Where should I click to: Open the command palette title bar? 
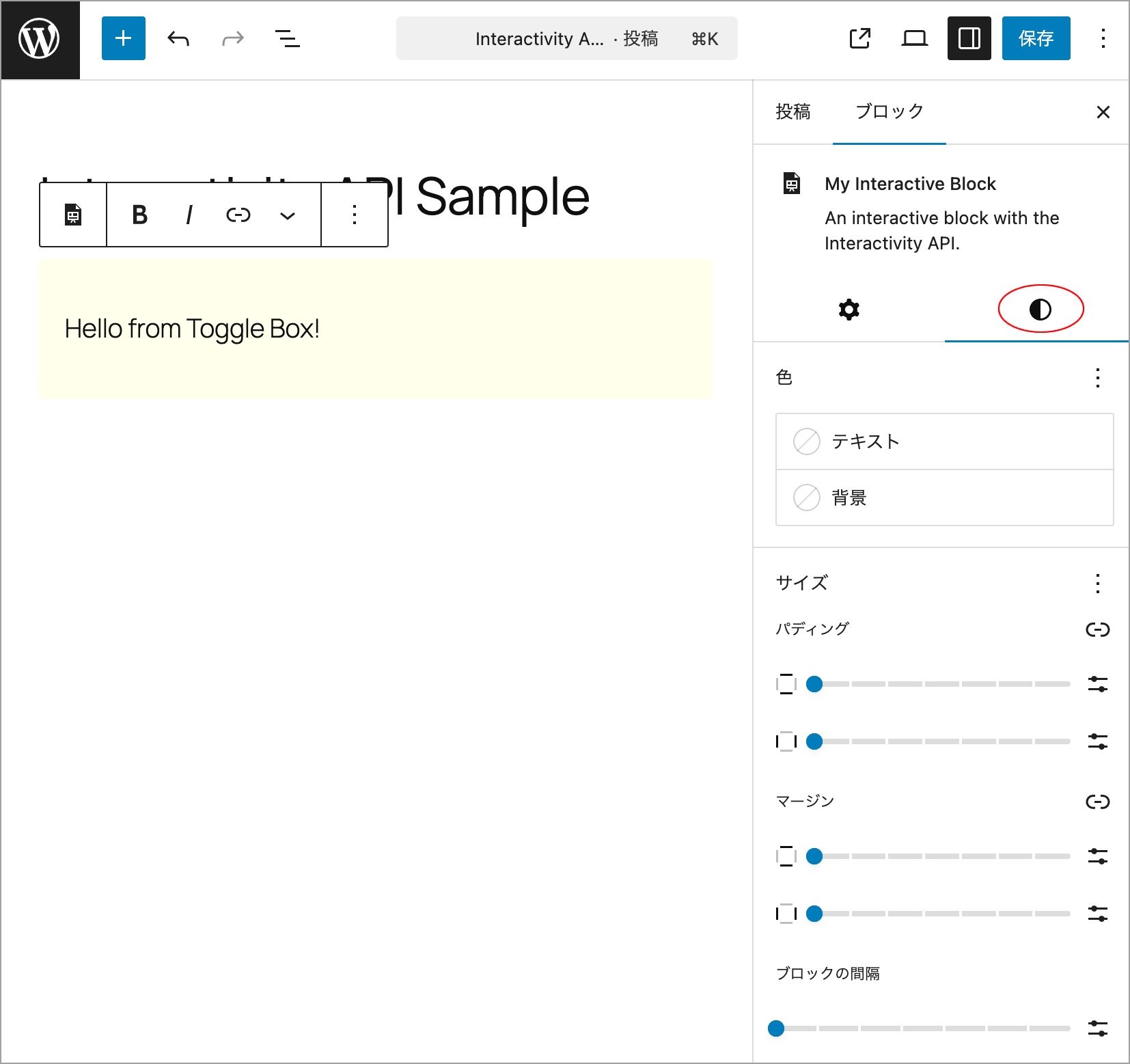coord(567,38)
